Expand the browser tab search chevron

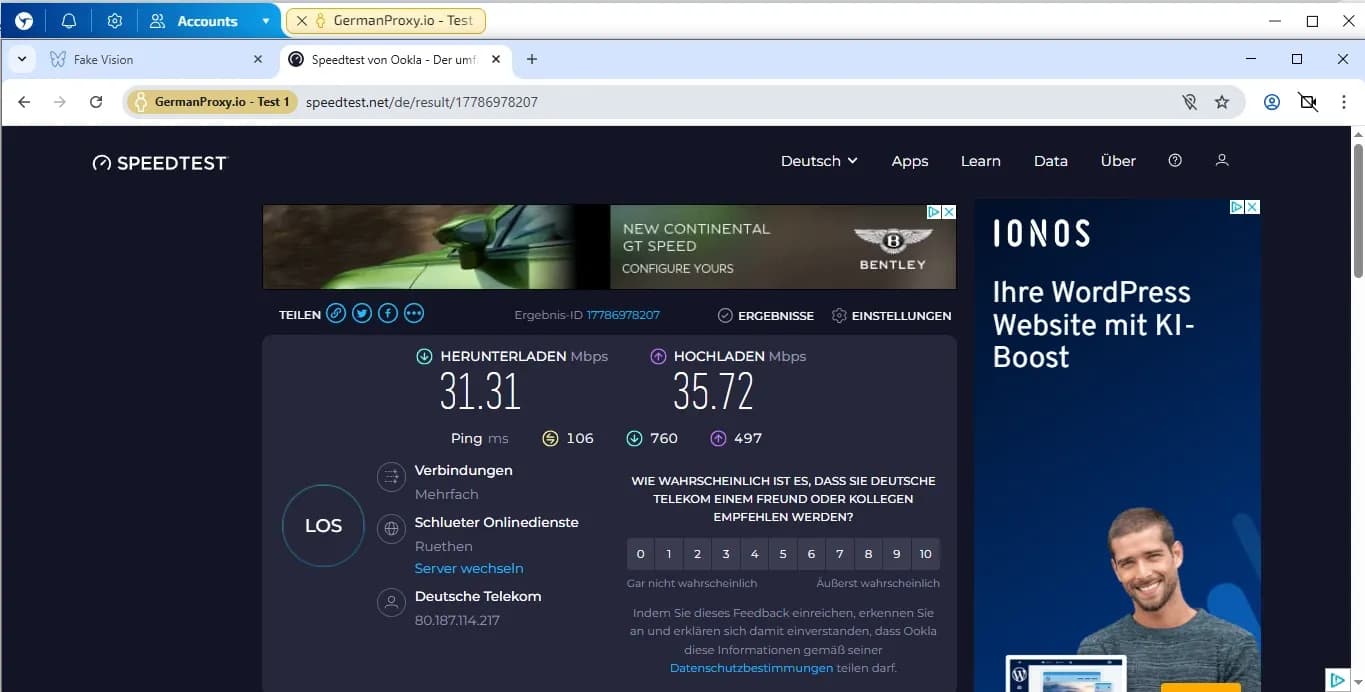[x=22, y=59]
